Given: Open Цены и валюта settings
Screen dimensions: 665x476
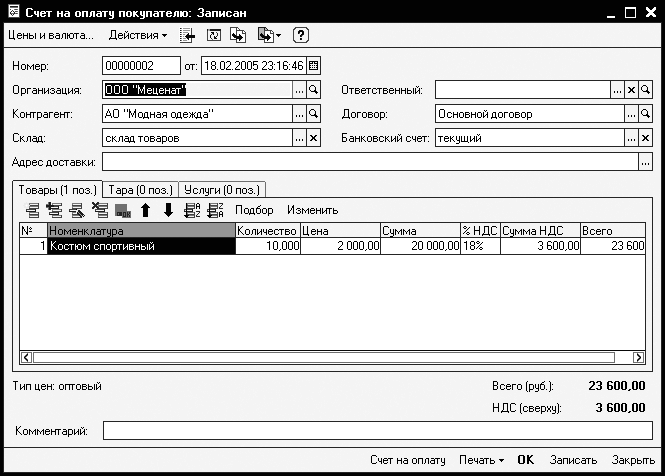Looking at the screenshot, I should click(x=51, y=35).
